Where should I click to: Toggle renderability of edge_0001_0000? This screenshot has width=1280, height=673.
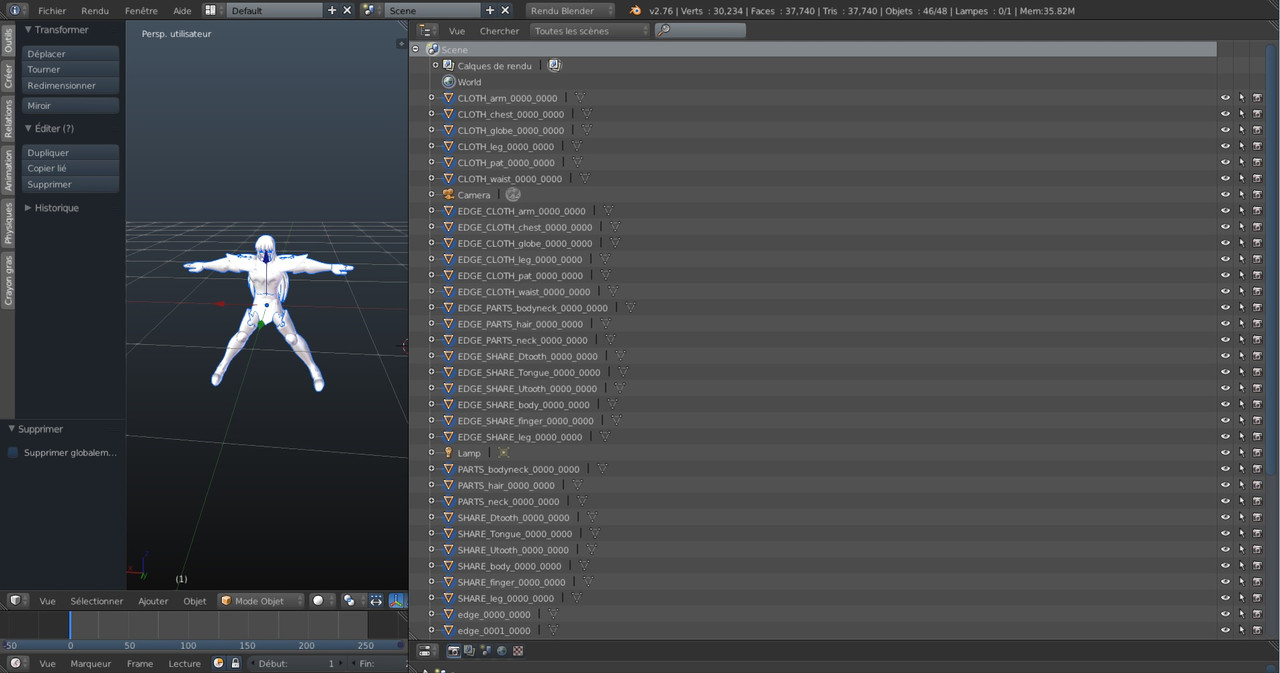1257,630
